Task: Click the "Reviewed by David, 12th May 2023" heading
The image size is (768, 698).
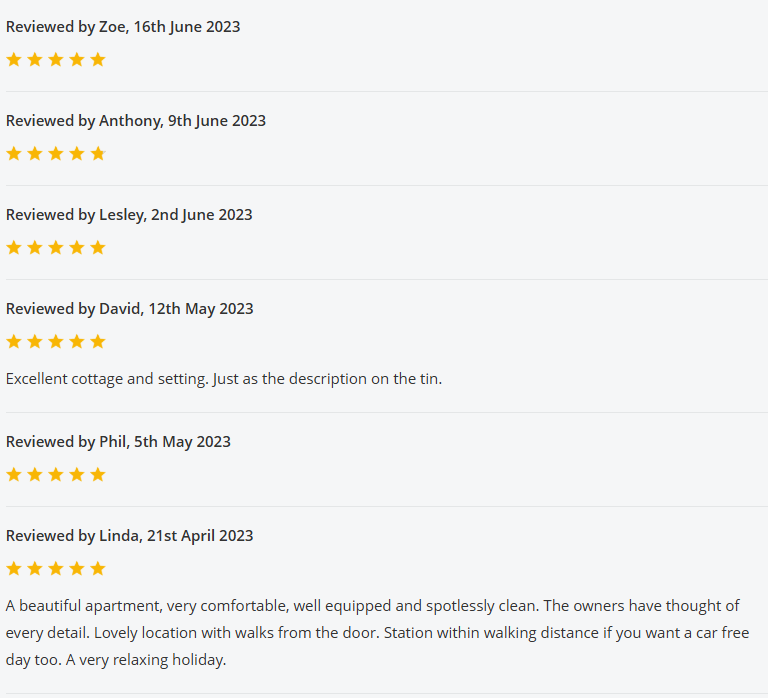Action: [130, 309]
